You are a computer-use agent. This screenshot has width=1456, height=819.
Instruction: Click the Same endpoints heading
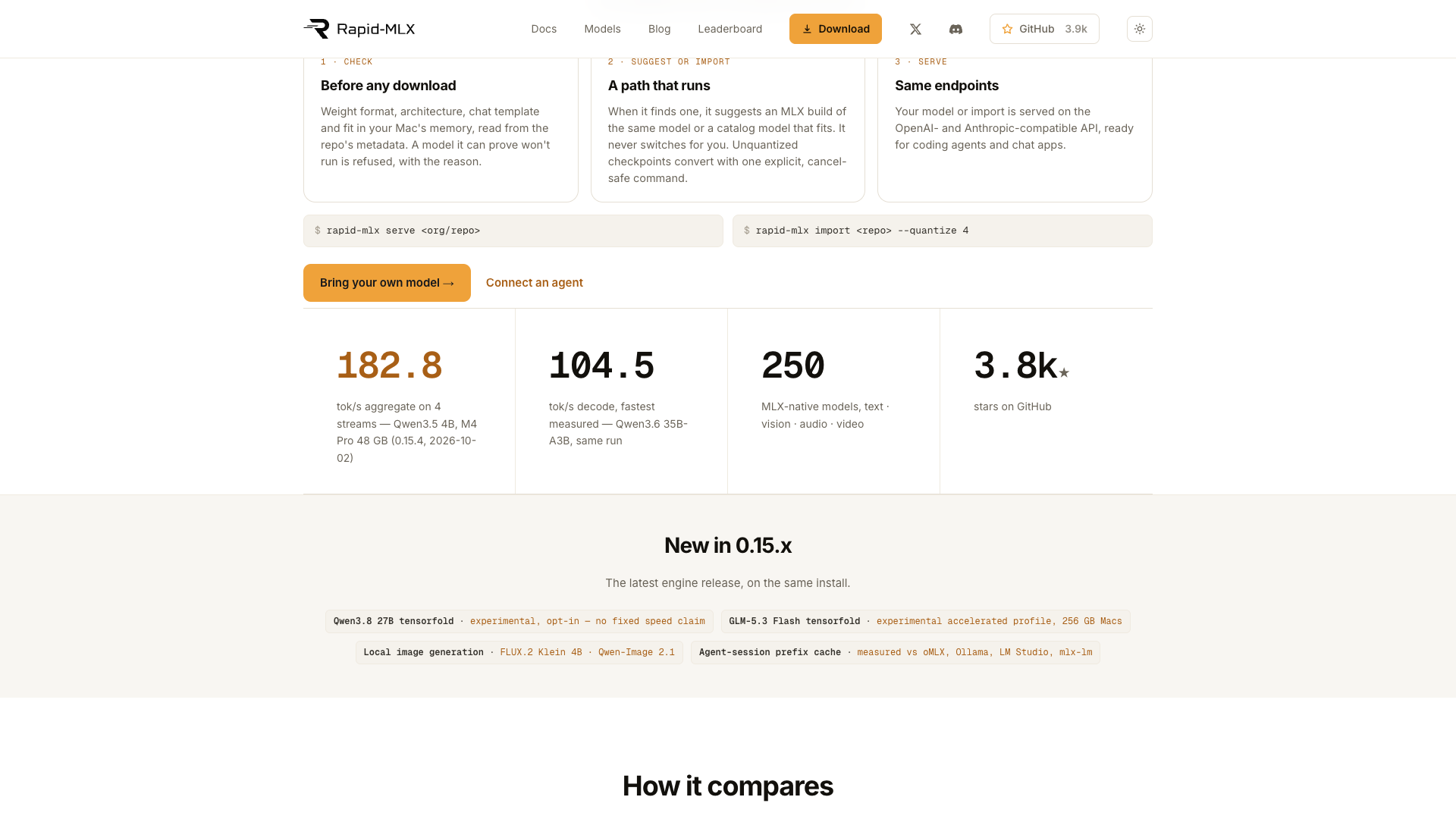click(x=946, y=86)
